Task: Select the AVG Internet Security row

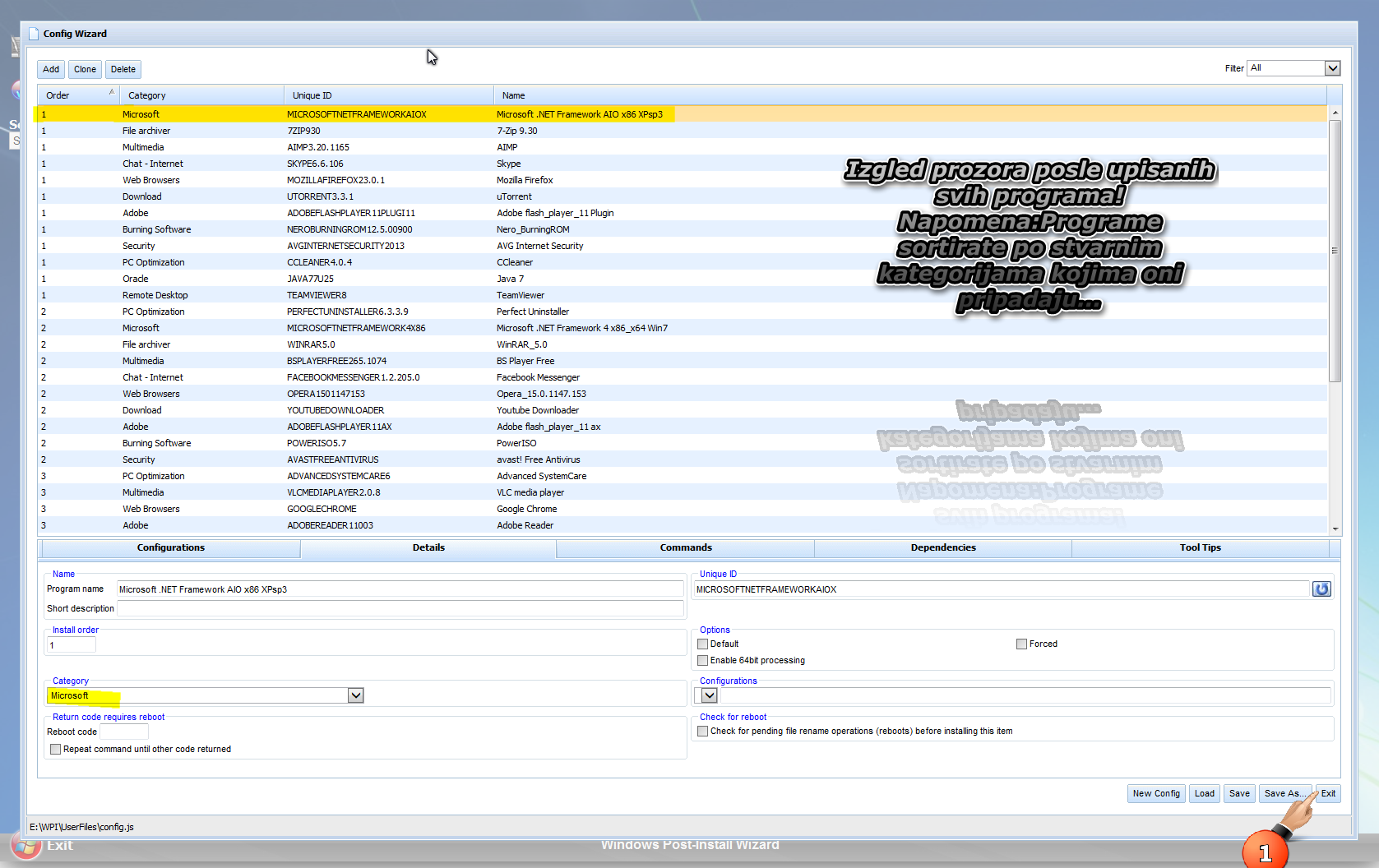Action: tap(683, 246)
